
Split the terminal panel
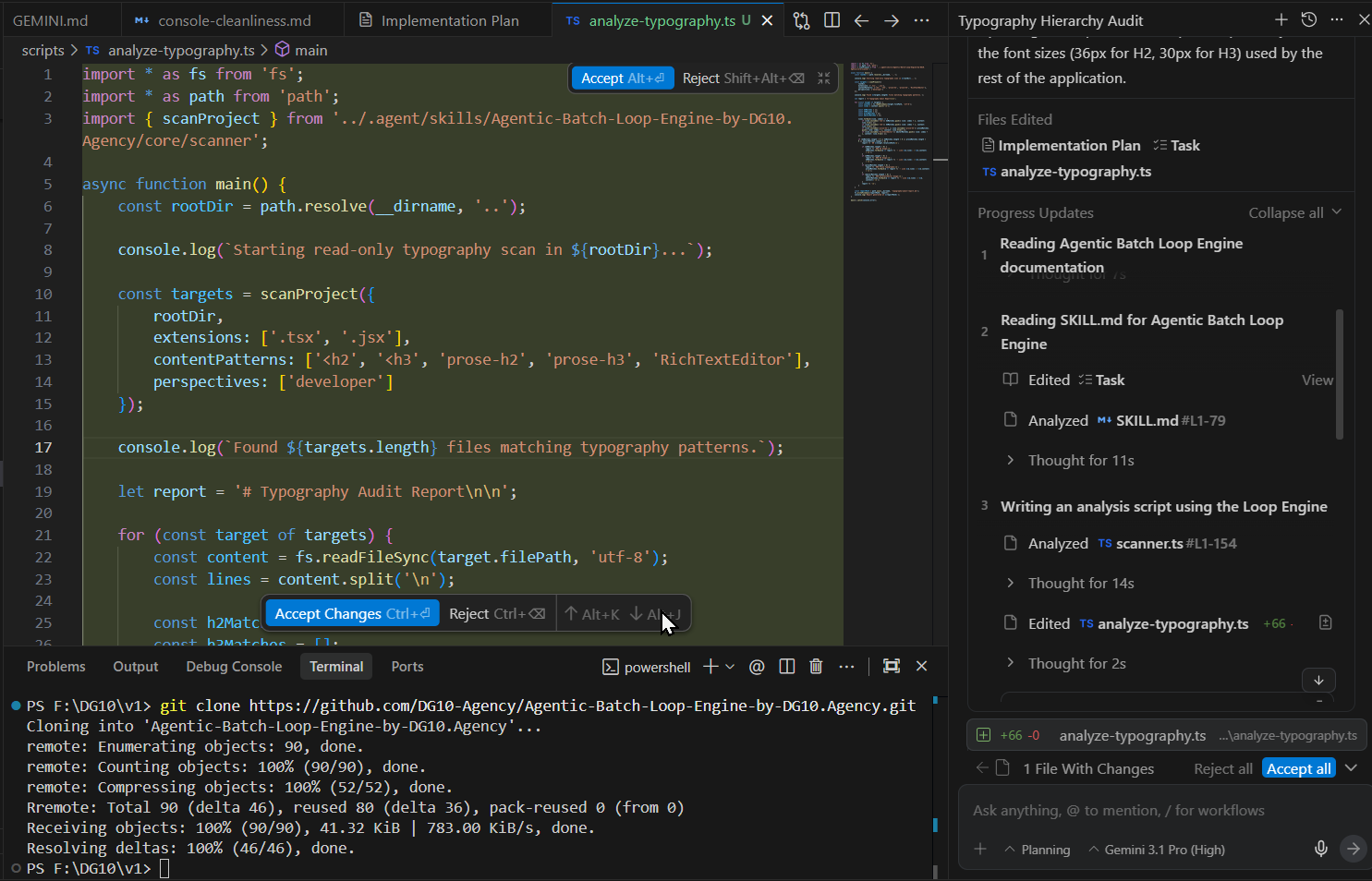pyautogui.click(x=787, y=667)
